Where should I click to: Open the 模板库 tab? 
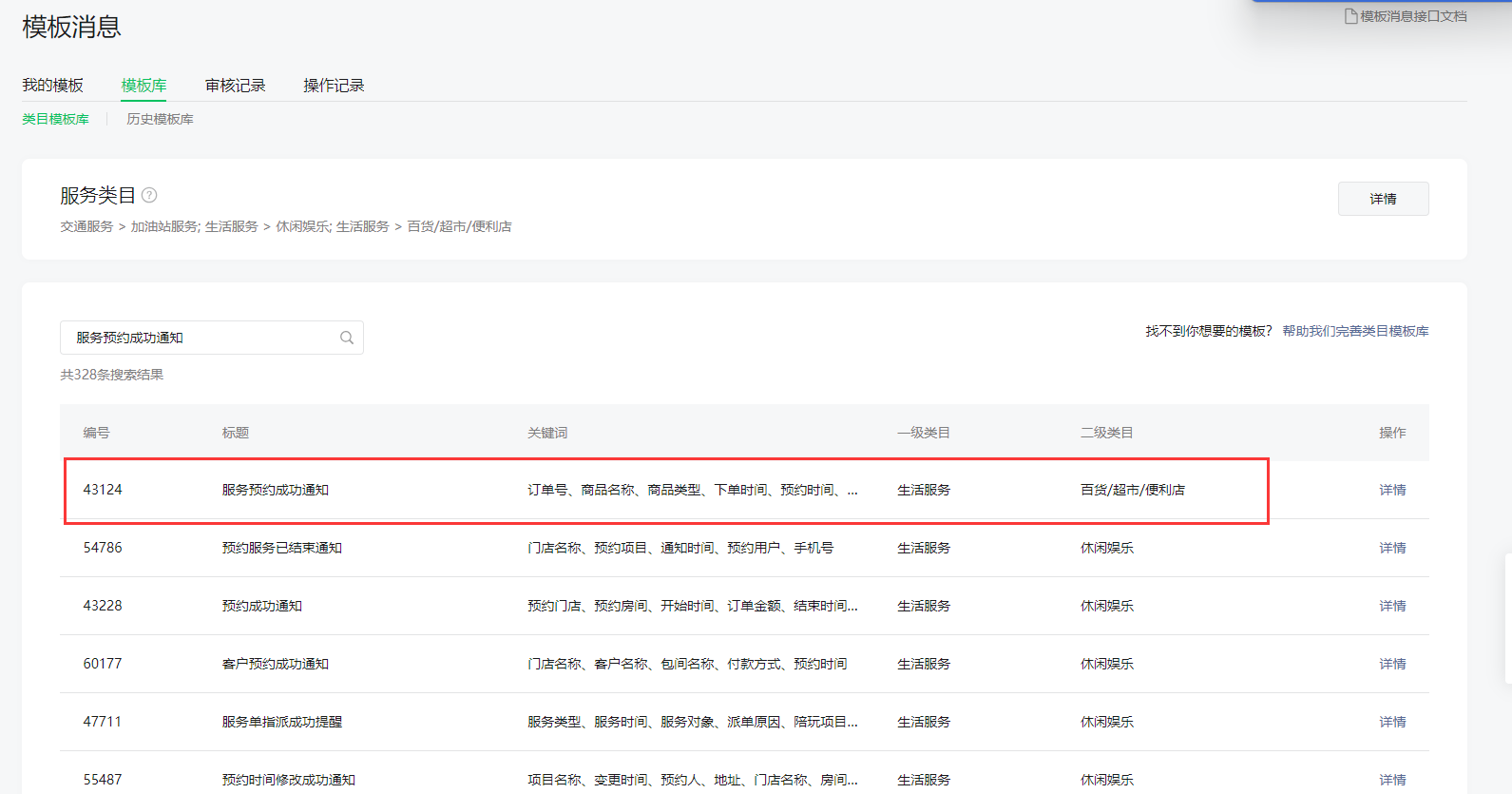pos(144,86)
